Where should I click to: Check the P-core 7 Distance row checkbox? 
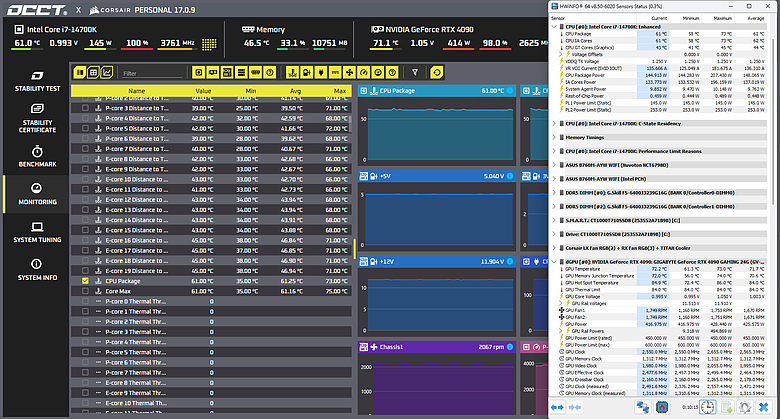[85, 149]
